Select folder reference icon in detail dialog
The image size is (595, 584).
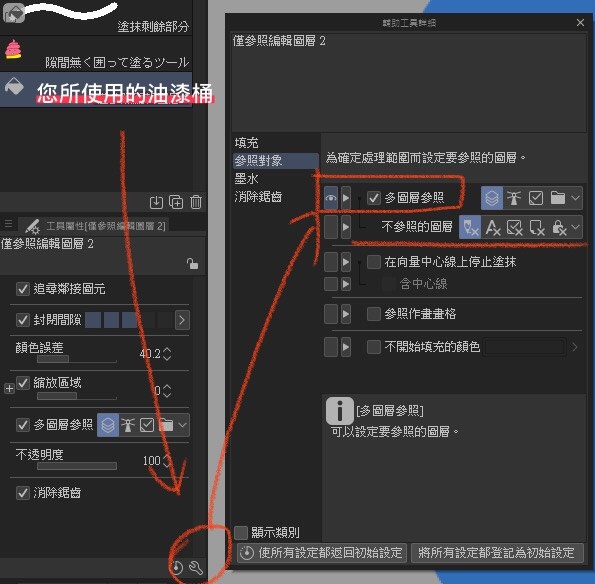point(557,198)
